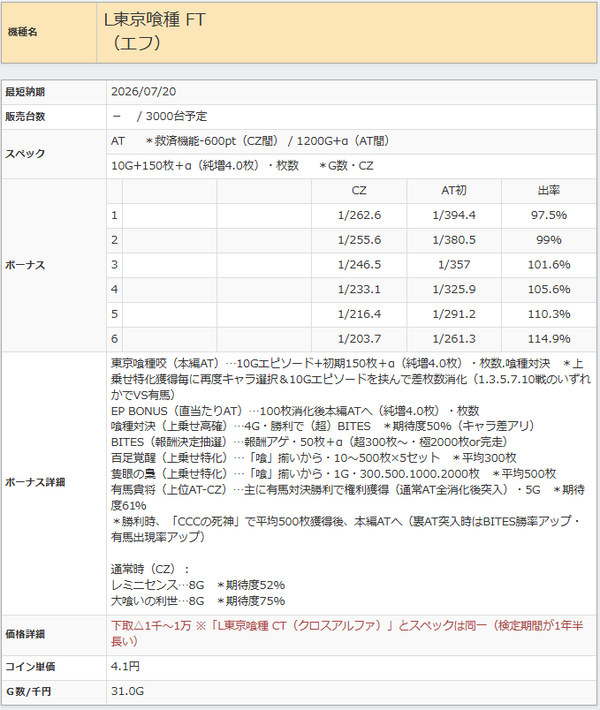Click the 出率 column header
The image size is (600, 710).
coord(548,191)
